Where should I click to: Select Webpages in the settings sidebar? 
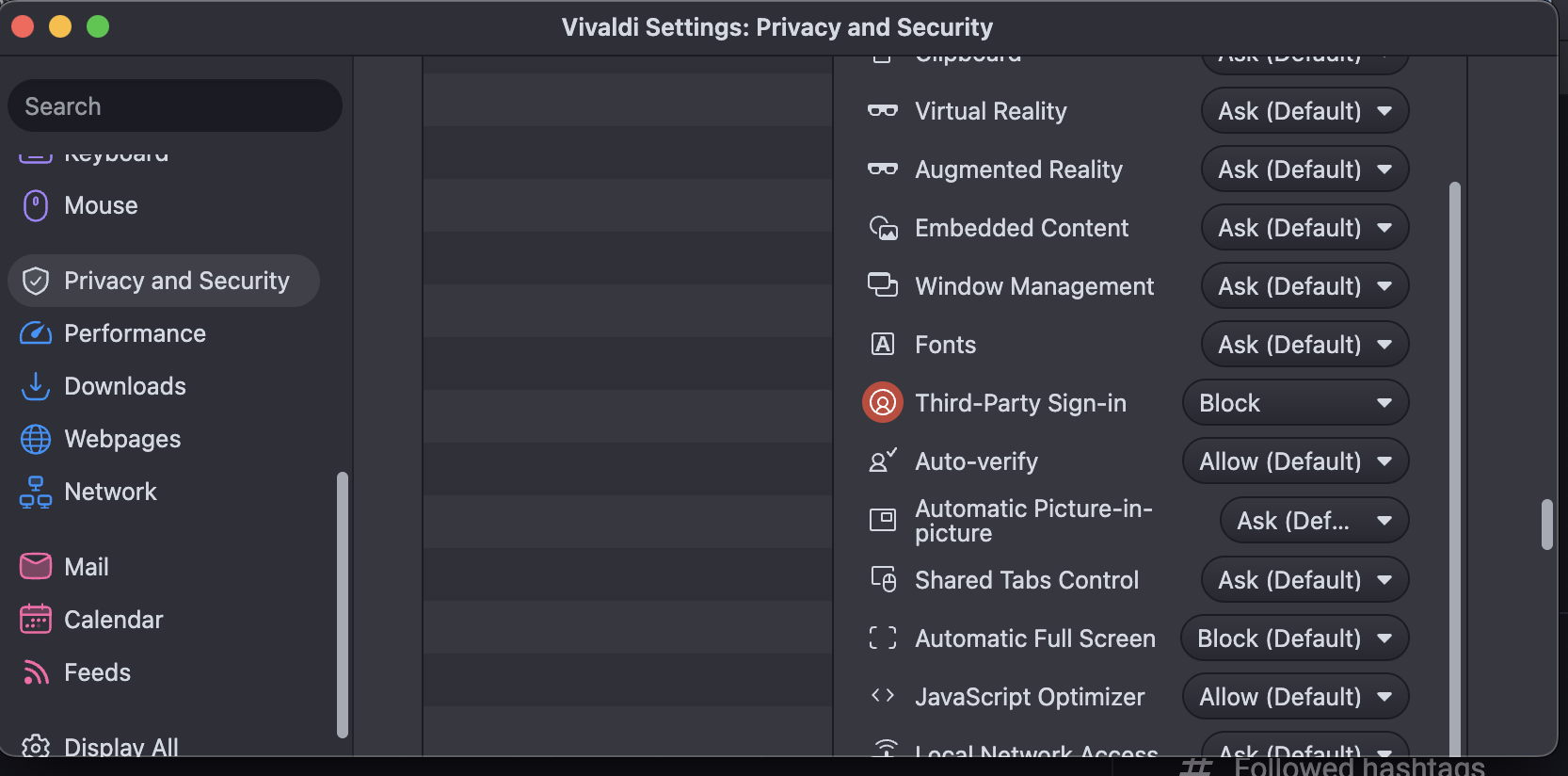tap(122, 439)
